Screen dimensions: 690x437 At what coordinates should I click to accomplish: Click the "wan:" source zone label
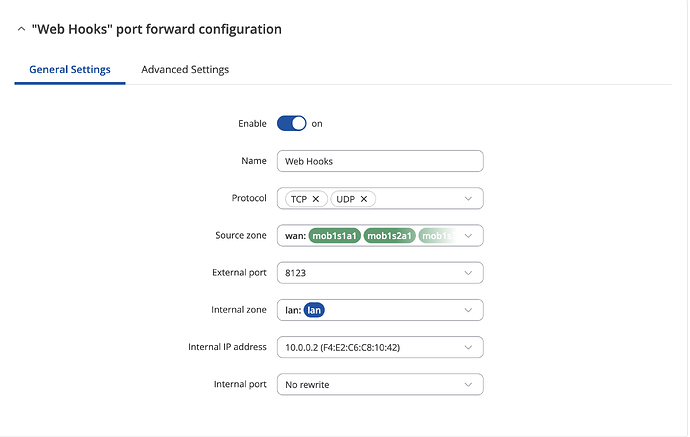tap(295, 236)
